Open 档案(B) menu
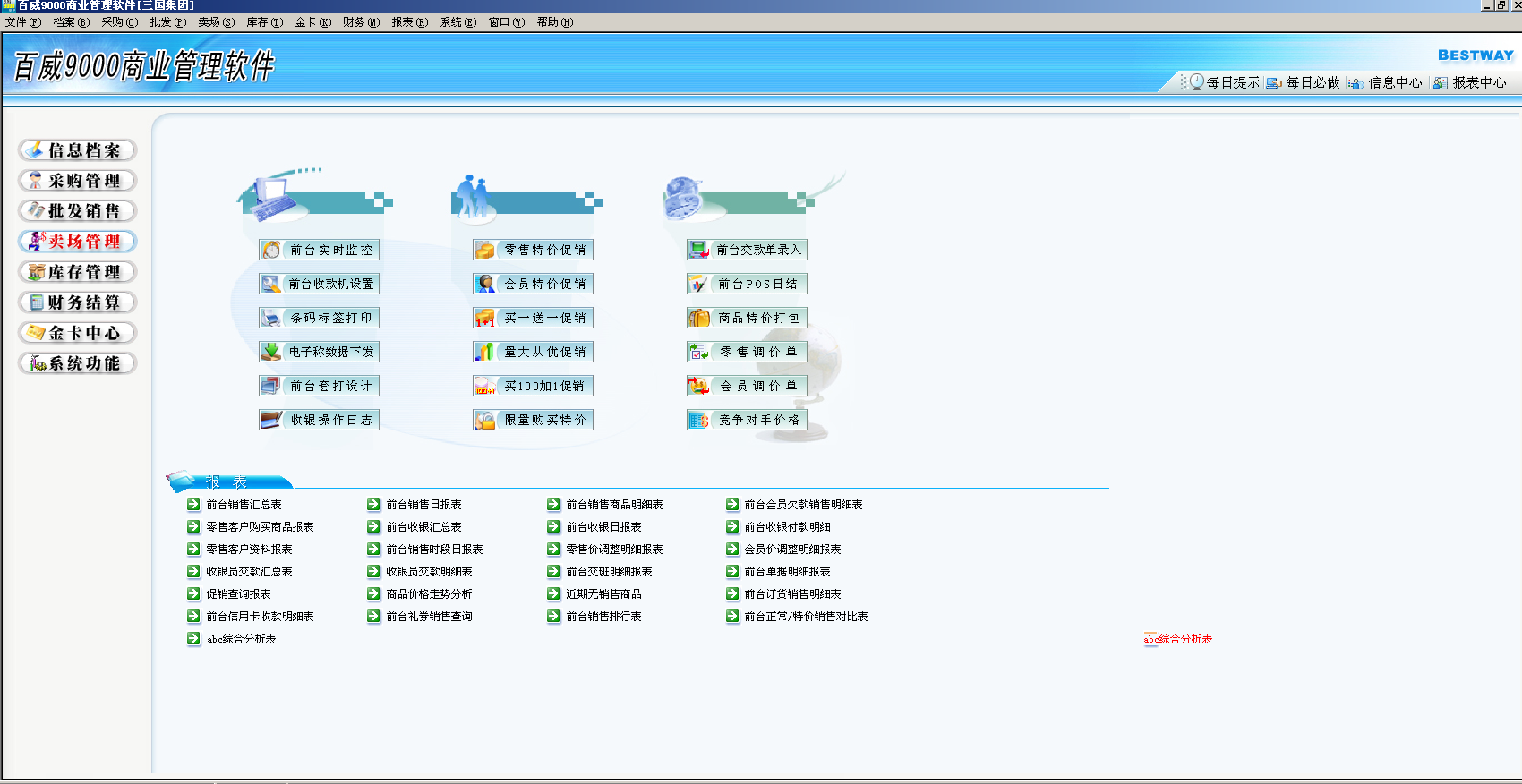The height and width of the screenshot is (784, 1522). pyautogui.click(x=72, y=22)
